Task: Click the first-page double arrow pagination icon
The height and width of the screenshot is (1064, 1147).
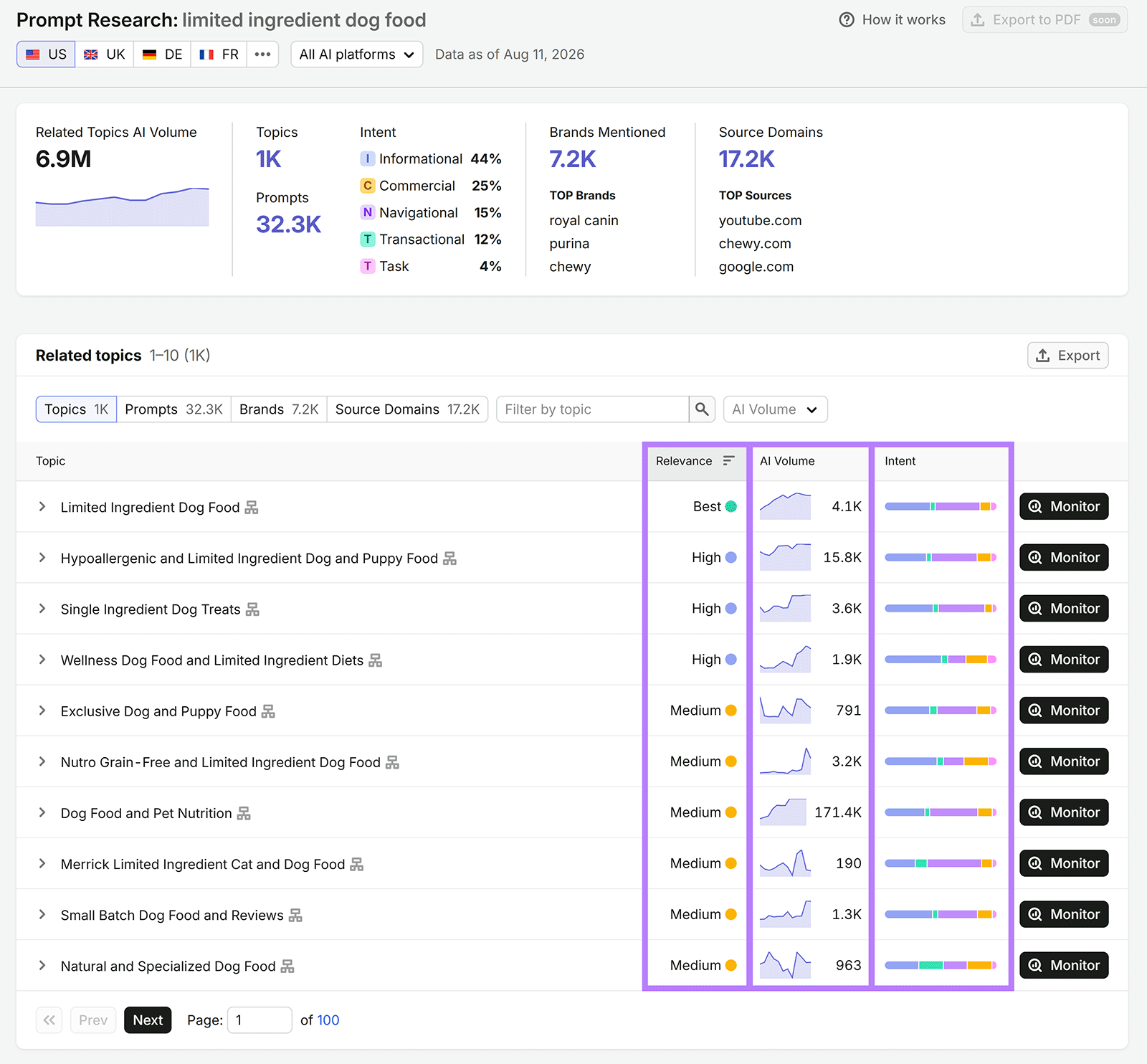Action: point(49,1020)
